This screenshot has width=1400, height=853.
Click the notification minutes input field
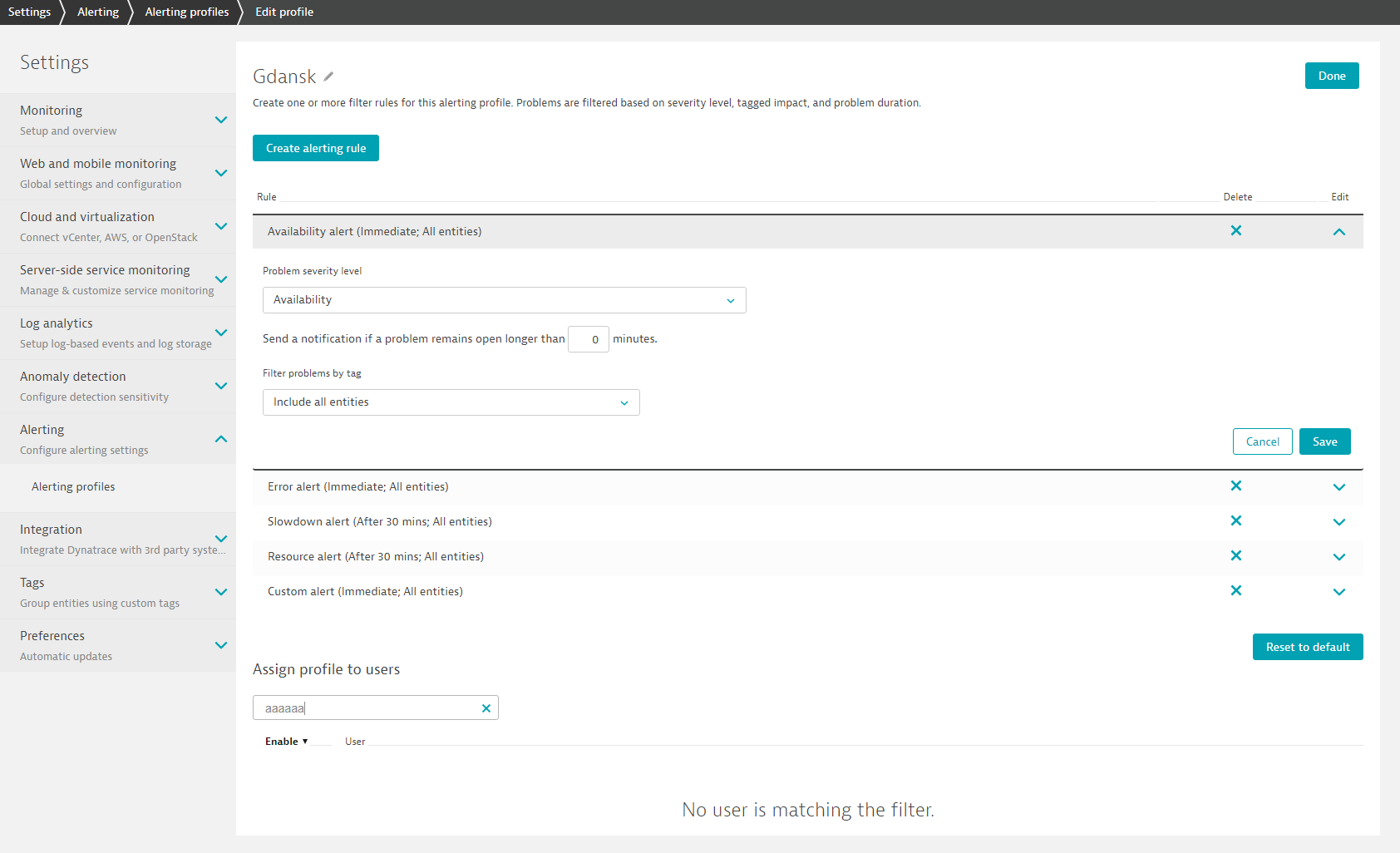tap(589, 339)
